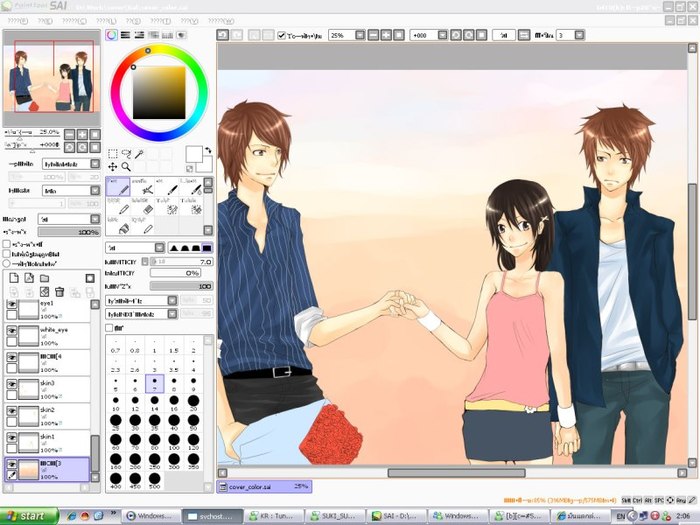The height and width of the screenshot is (525, 700).
Task: Hide the eye1 layer
Action: 12,303
